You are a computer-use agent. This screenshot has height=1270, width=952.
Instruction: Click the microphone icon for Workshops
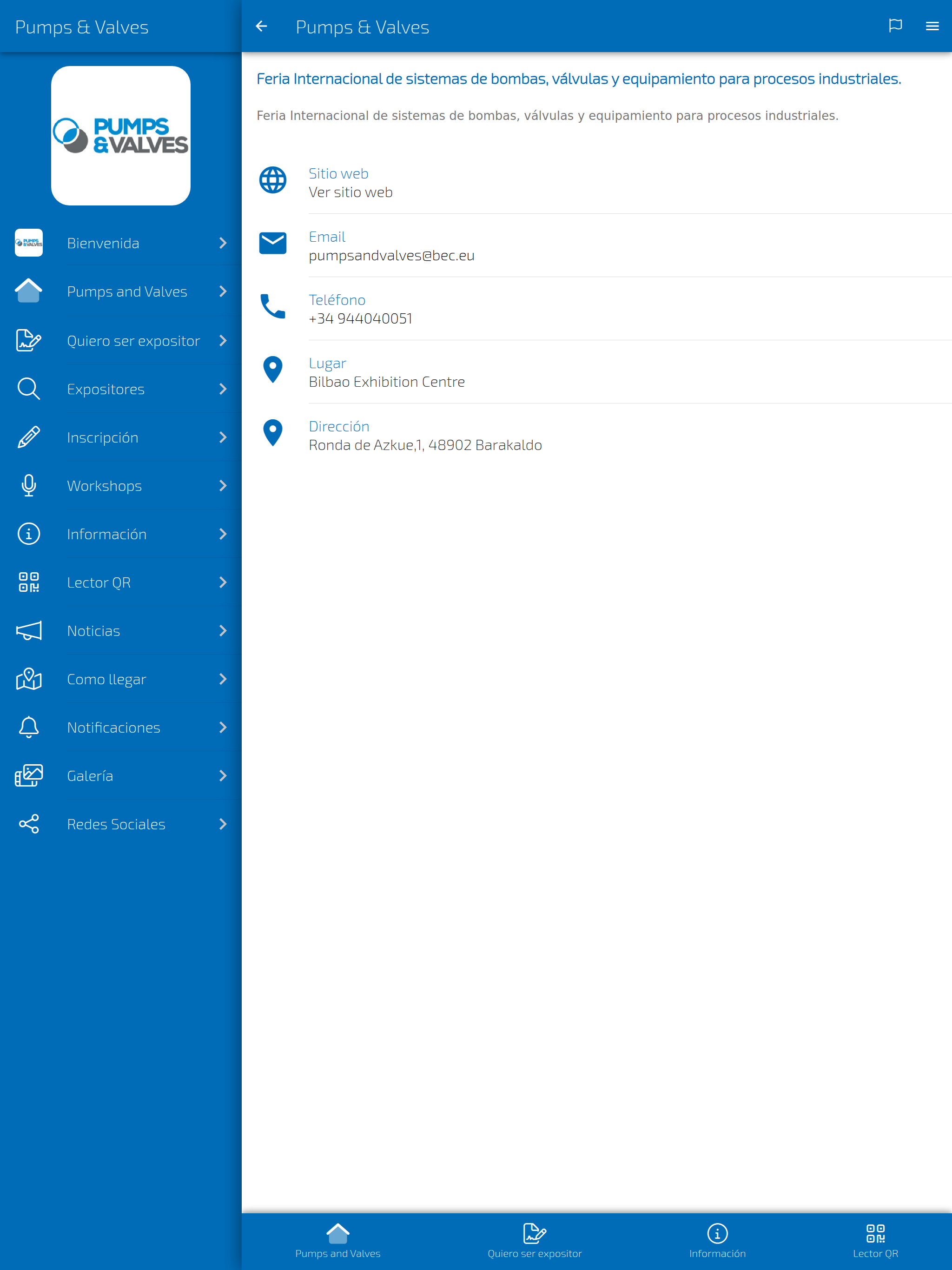coord(29,485)
